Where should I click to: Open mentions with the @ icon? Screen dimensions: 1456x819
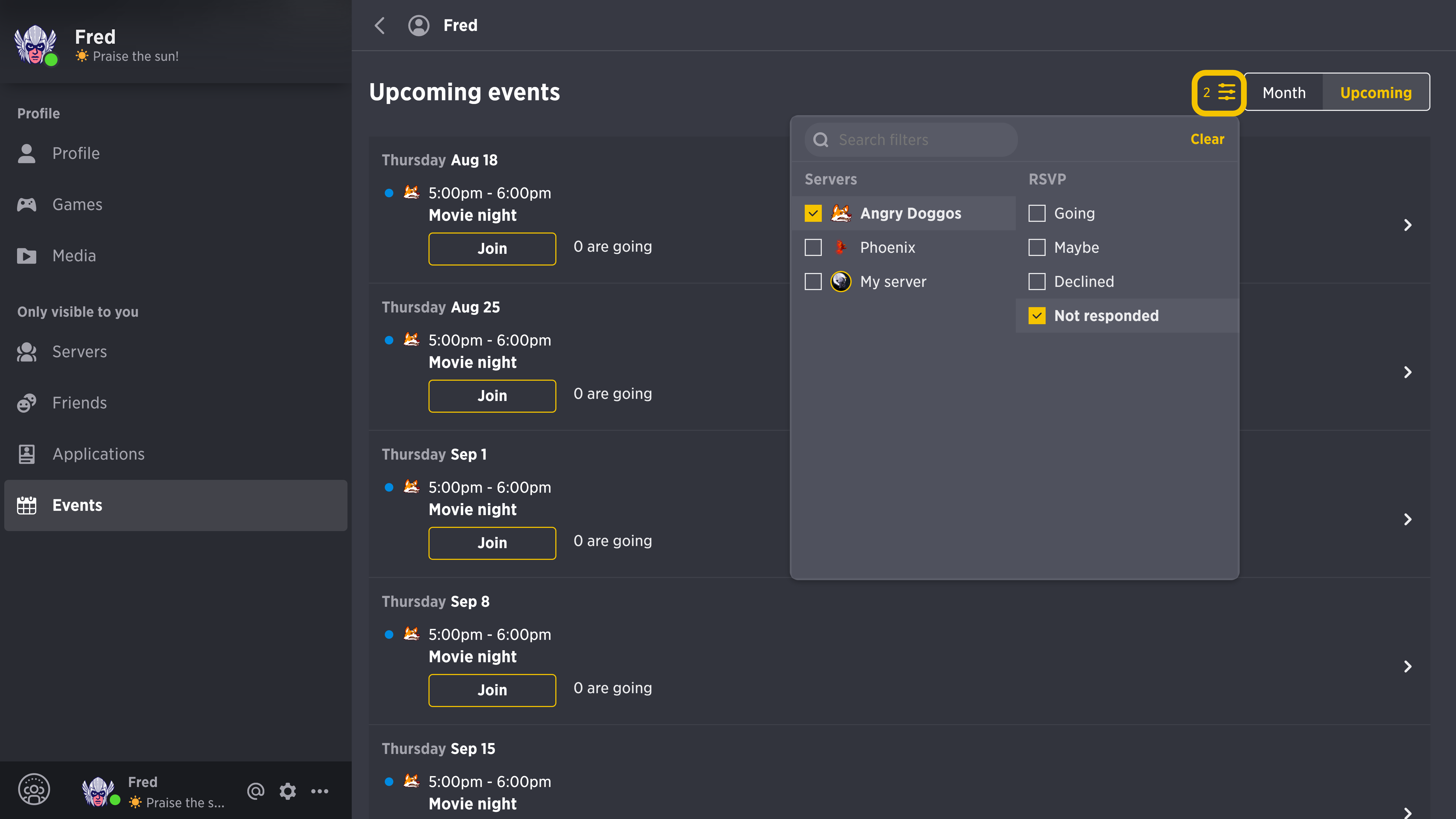(256, 791)
